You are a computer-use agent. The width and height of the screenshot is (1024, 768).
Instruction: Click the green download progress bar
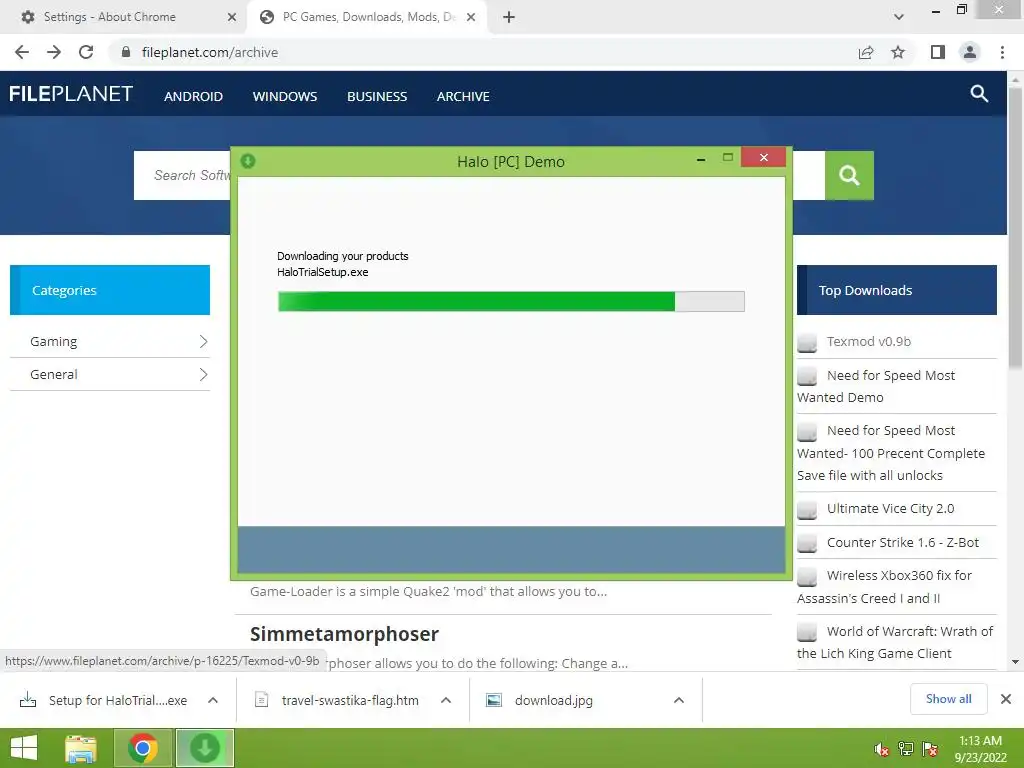tap(511, 301)
